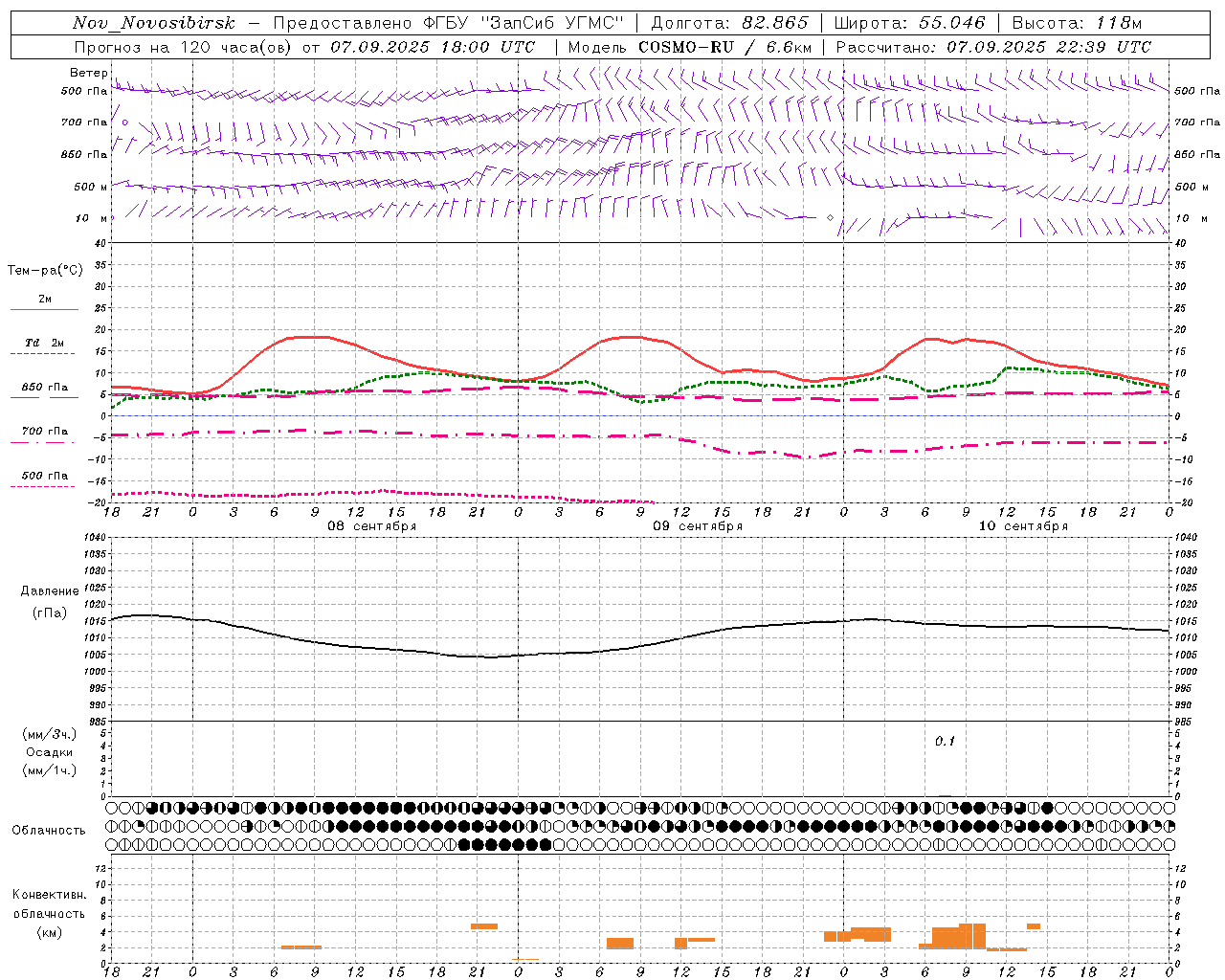Click the diamond calm-wind symbol on 10 м row
This screenshot has height=980, width=1225.
tap(830, 218)
